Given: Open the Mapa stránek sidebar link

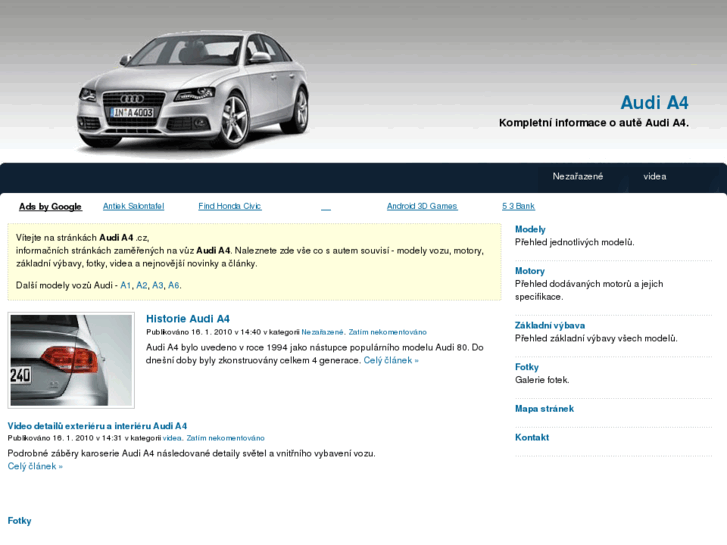Looking at the screenshot, I should click(544, 409).
